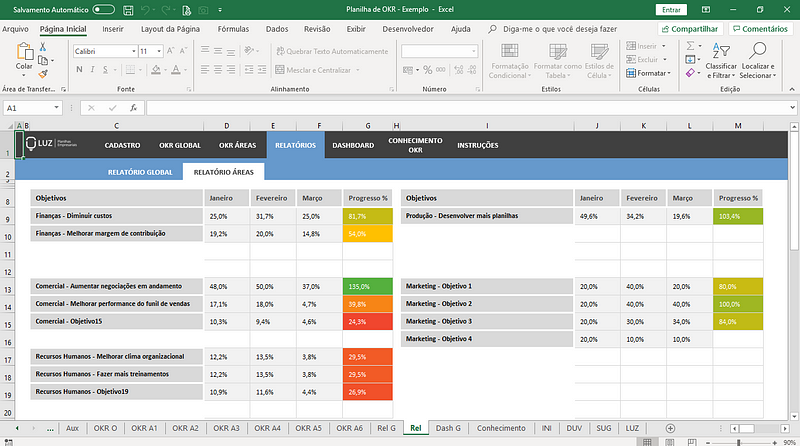Screen dimensions: 800x446
Task: Expand the Calibri font name dropdown
Action: click(x=134, y=51)
